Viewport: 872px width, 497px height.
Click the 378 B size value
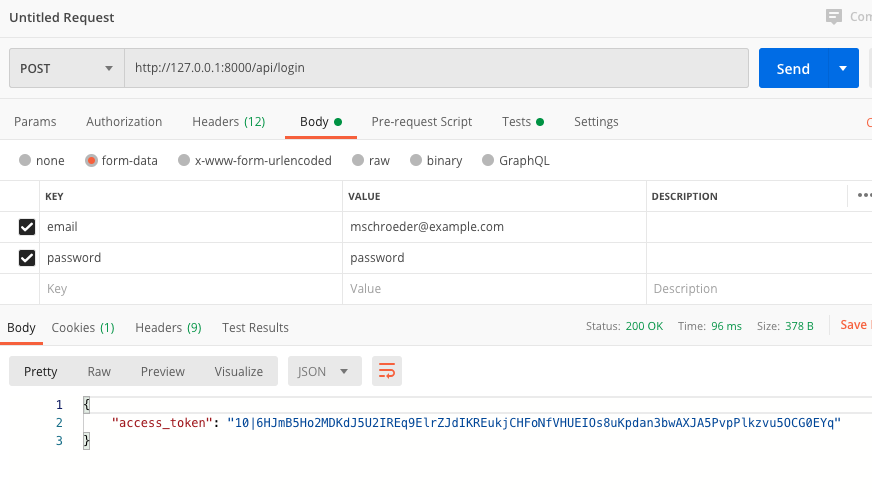click(x=799, y=326)
